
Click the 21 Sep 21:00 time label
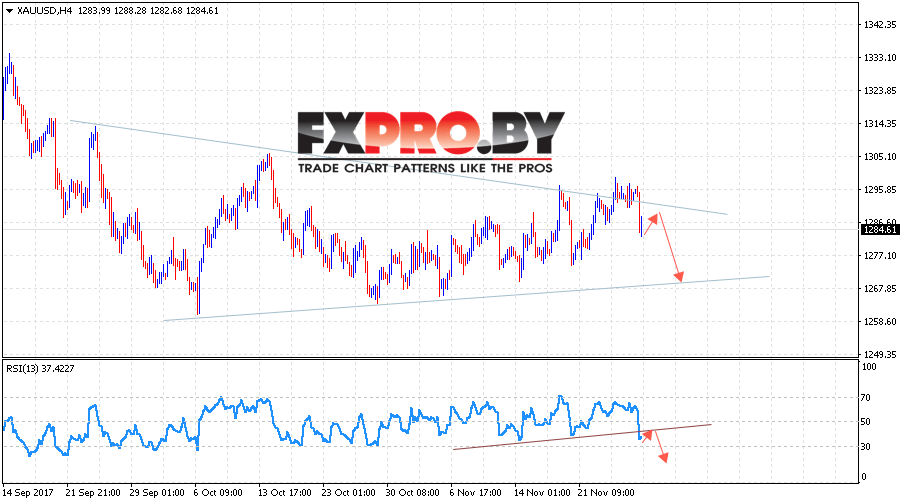93,493
